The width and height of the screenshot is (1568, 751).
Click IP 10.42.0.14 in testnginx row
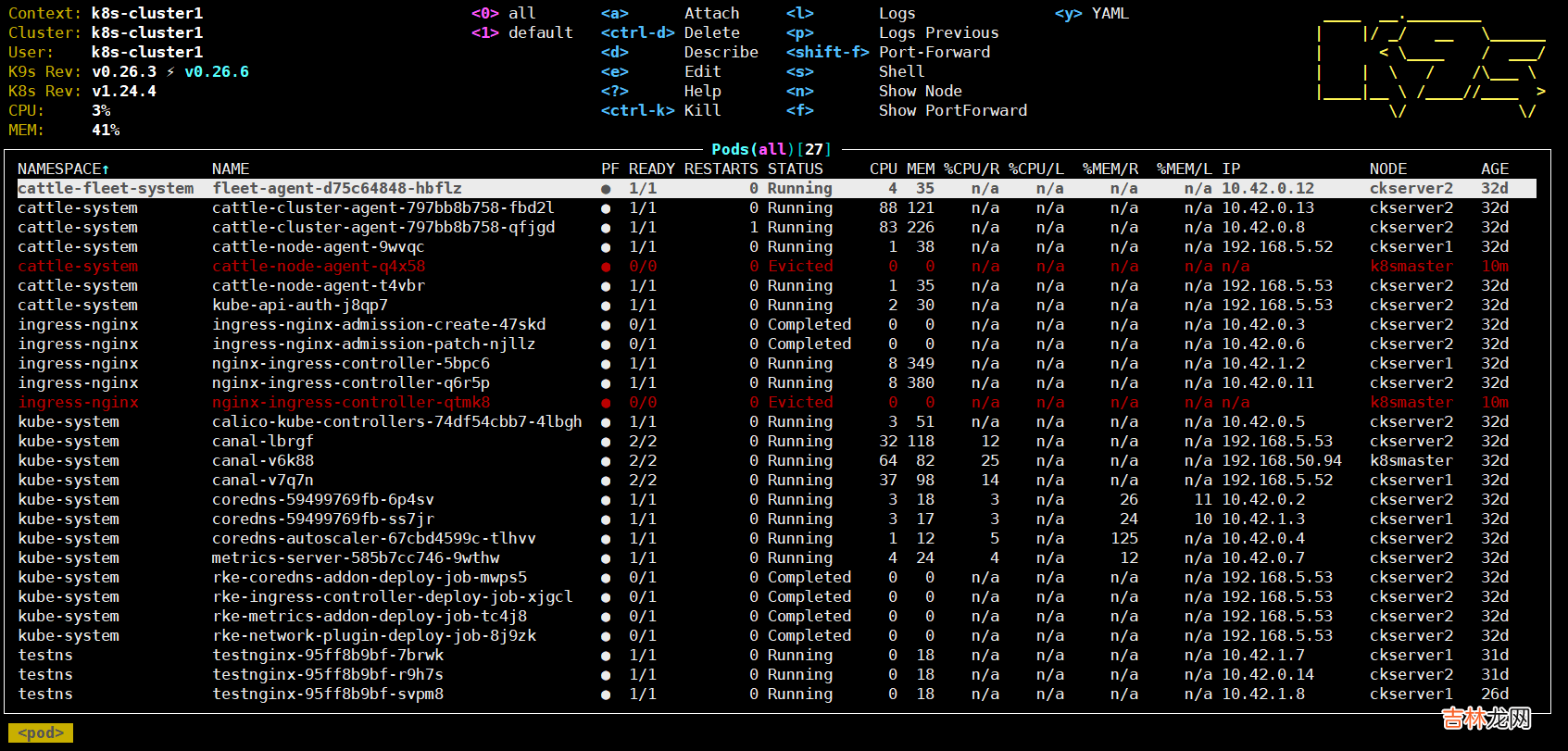[x=1268, y=674]
